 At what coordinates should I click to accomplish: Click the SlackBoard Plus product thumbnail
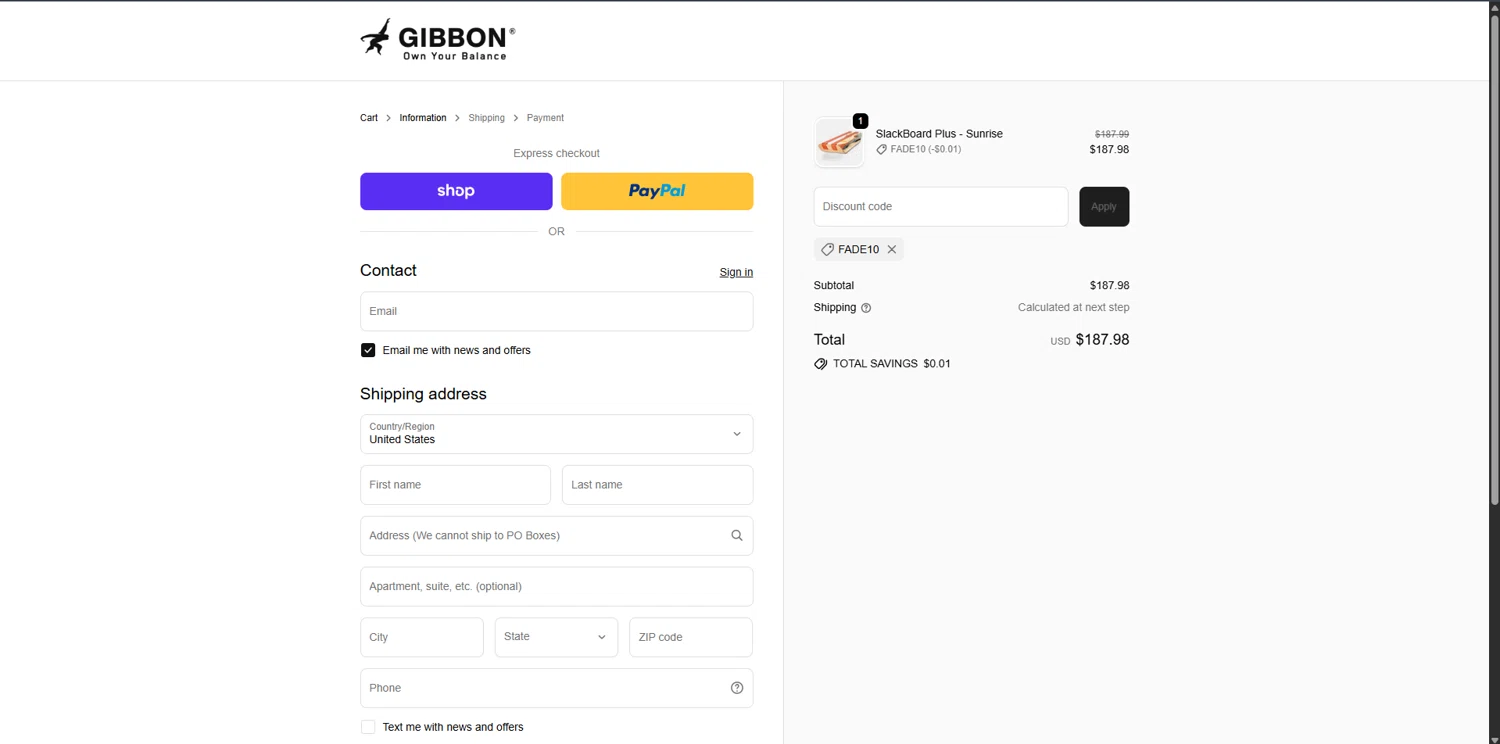point(839,142)
